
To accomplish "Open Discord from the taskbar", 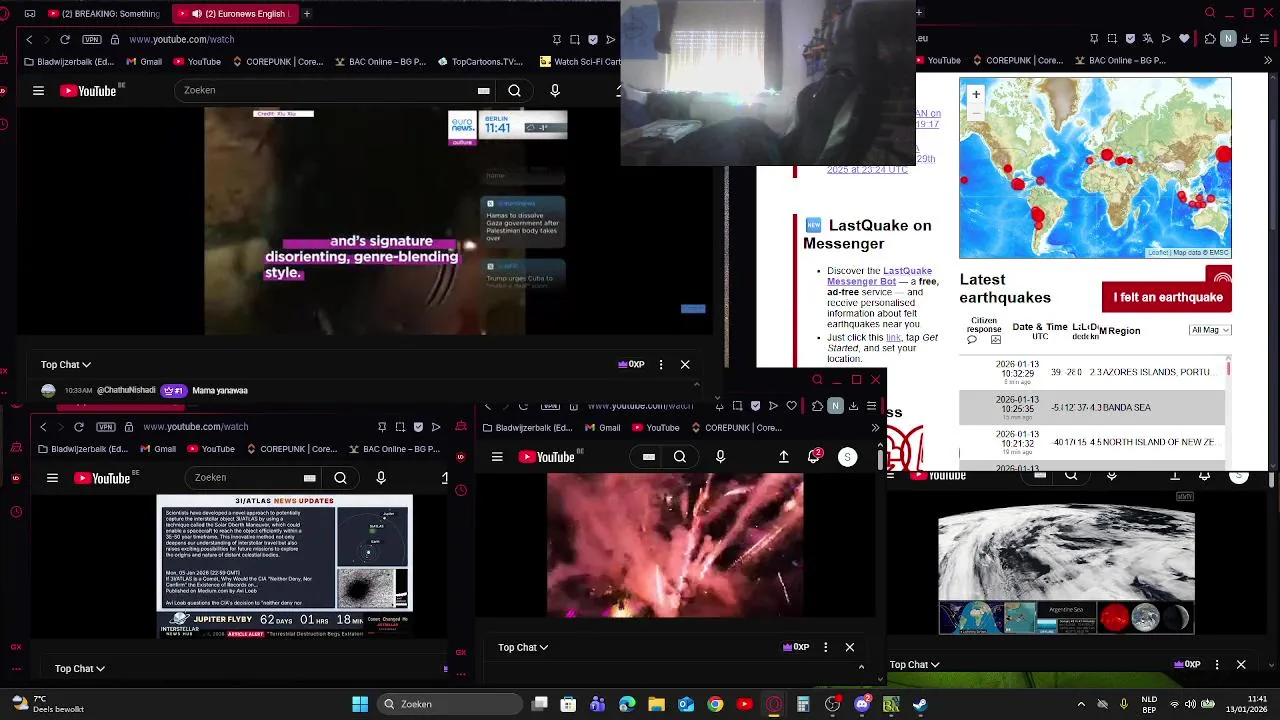I will (863, 704).
